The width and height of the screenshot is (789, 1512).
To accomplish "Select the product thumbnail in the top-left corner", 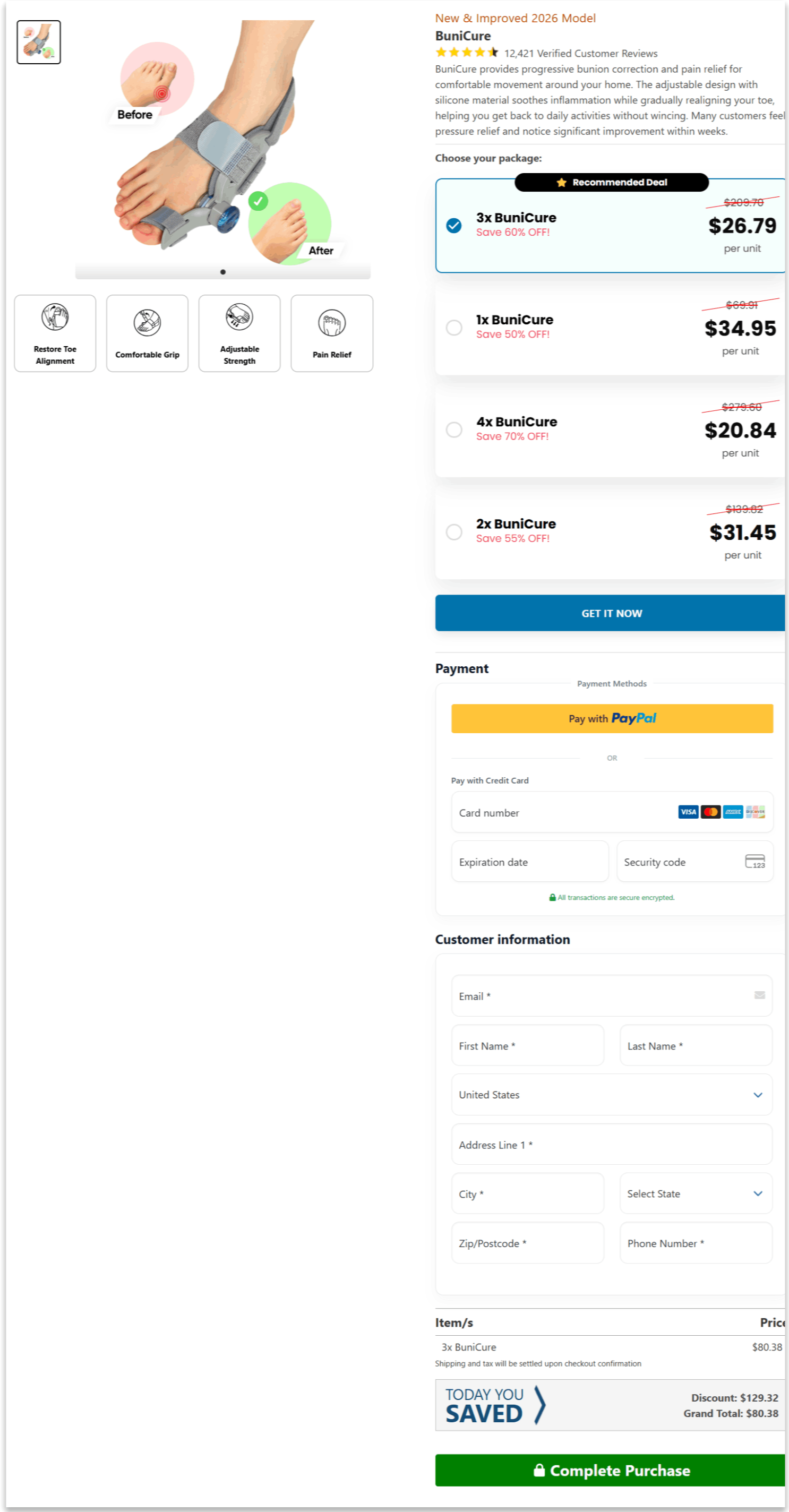I will [38, 41].
